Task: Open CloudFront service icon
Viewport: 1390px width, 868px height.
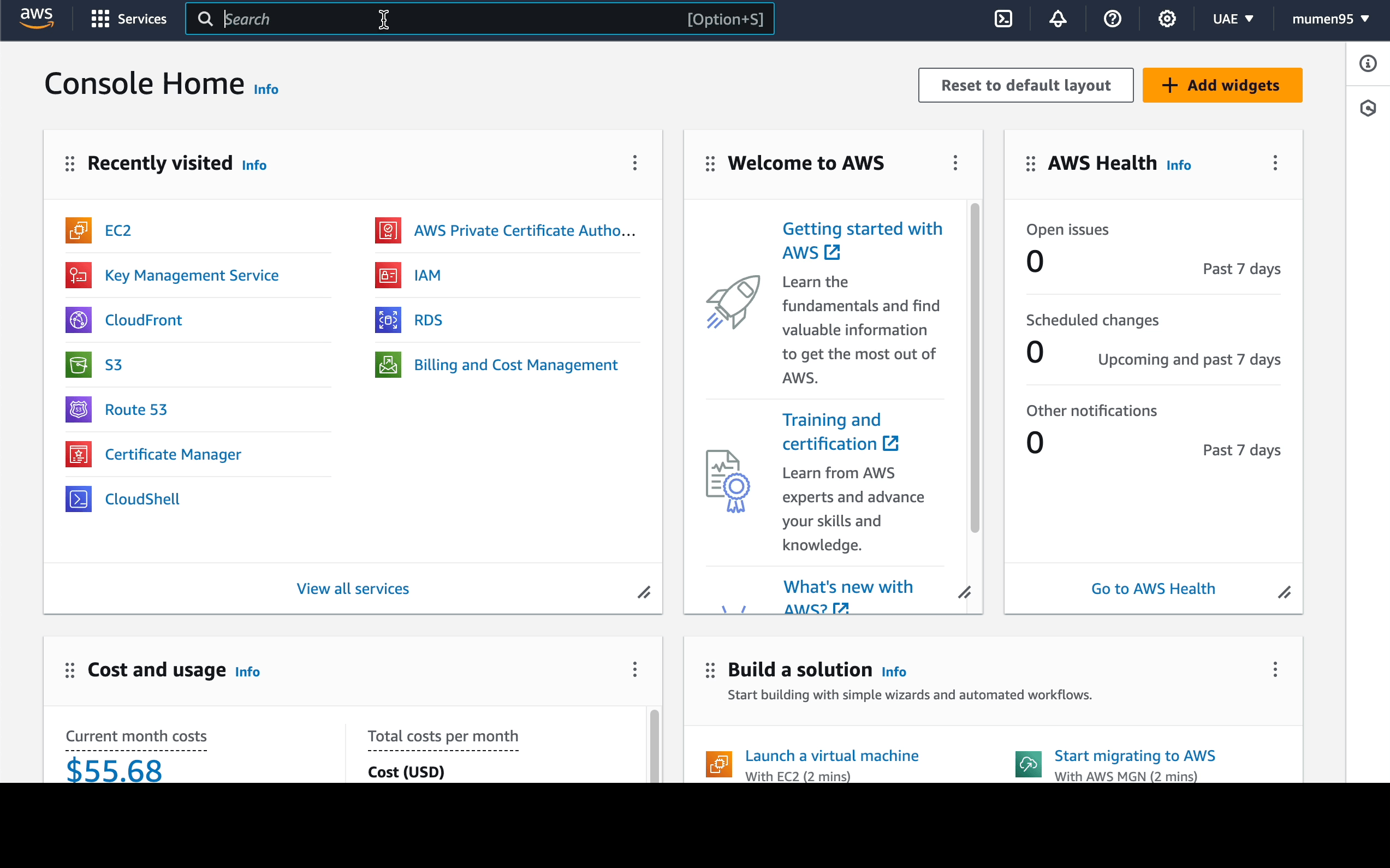Action: coord(79,319)
